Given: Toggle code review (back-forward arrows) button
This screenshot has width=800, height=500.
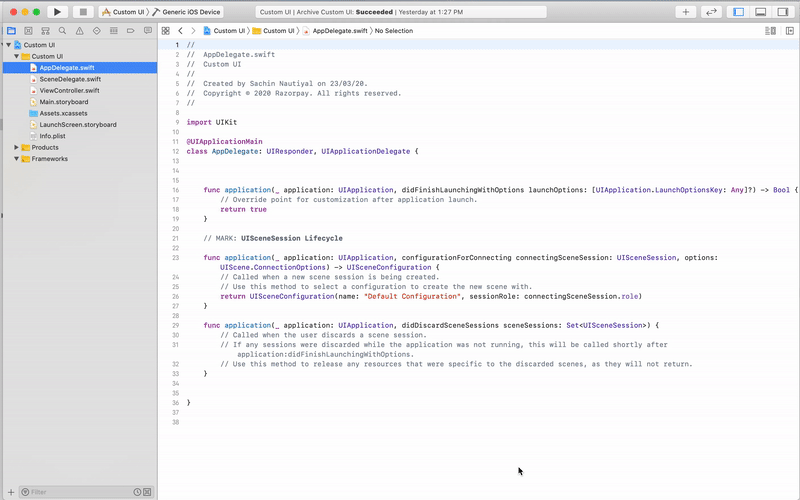Looking at the screenshot, I should (x=711, y=12).
